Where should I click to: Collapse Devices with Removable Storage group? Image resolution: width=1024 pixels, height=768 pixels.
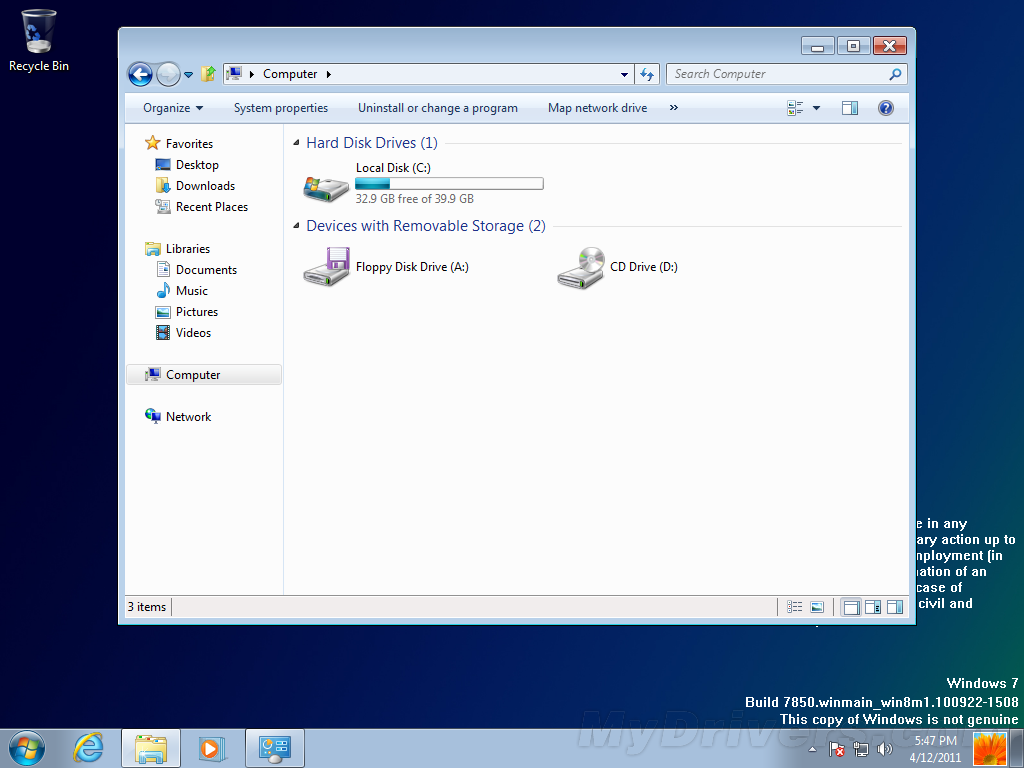[296, 226]
